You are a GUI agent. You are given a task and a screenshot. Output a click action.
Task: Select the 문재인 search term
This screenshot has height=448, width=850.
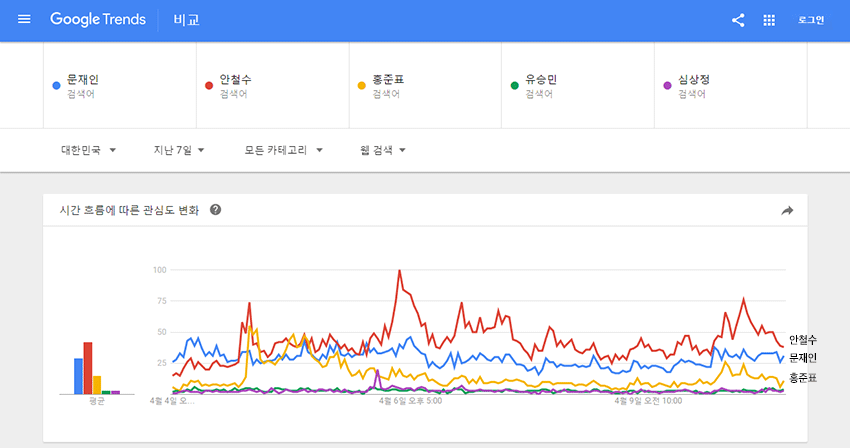[x=82, y=80]
